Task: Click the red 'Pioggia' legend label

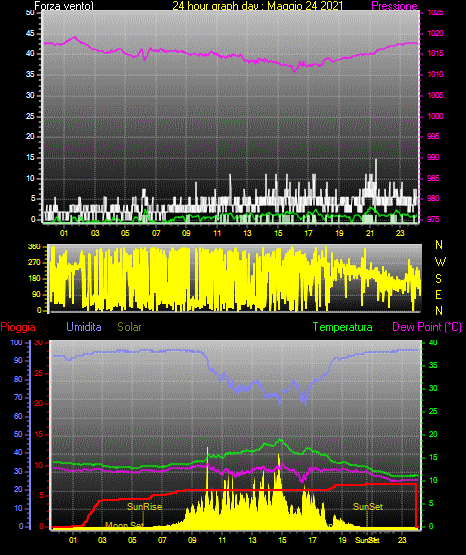Action: click(x=18, y=327)
